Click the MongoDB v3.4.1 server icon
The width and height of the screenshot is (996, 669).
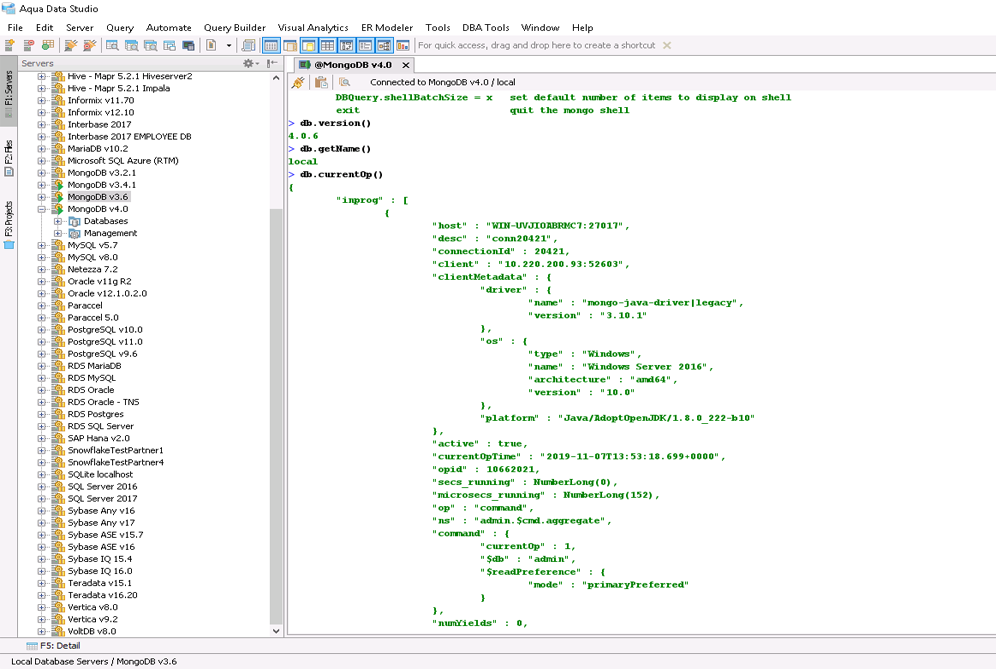click(x=58, y=185)
